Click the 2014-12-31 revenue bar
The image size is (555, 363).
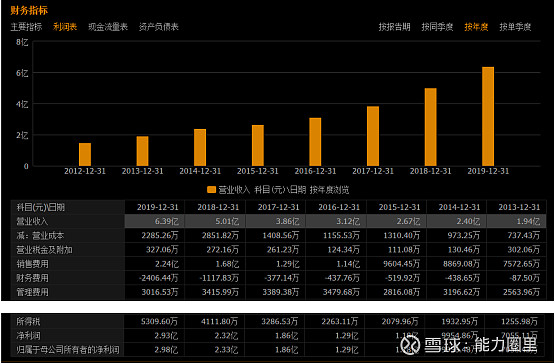[200, 148]
